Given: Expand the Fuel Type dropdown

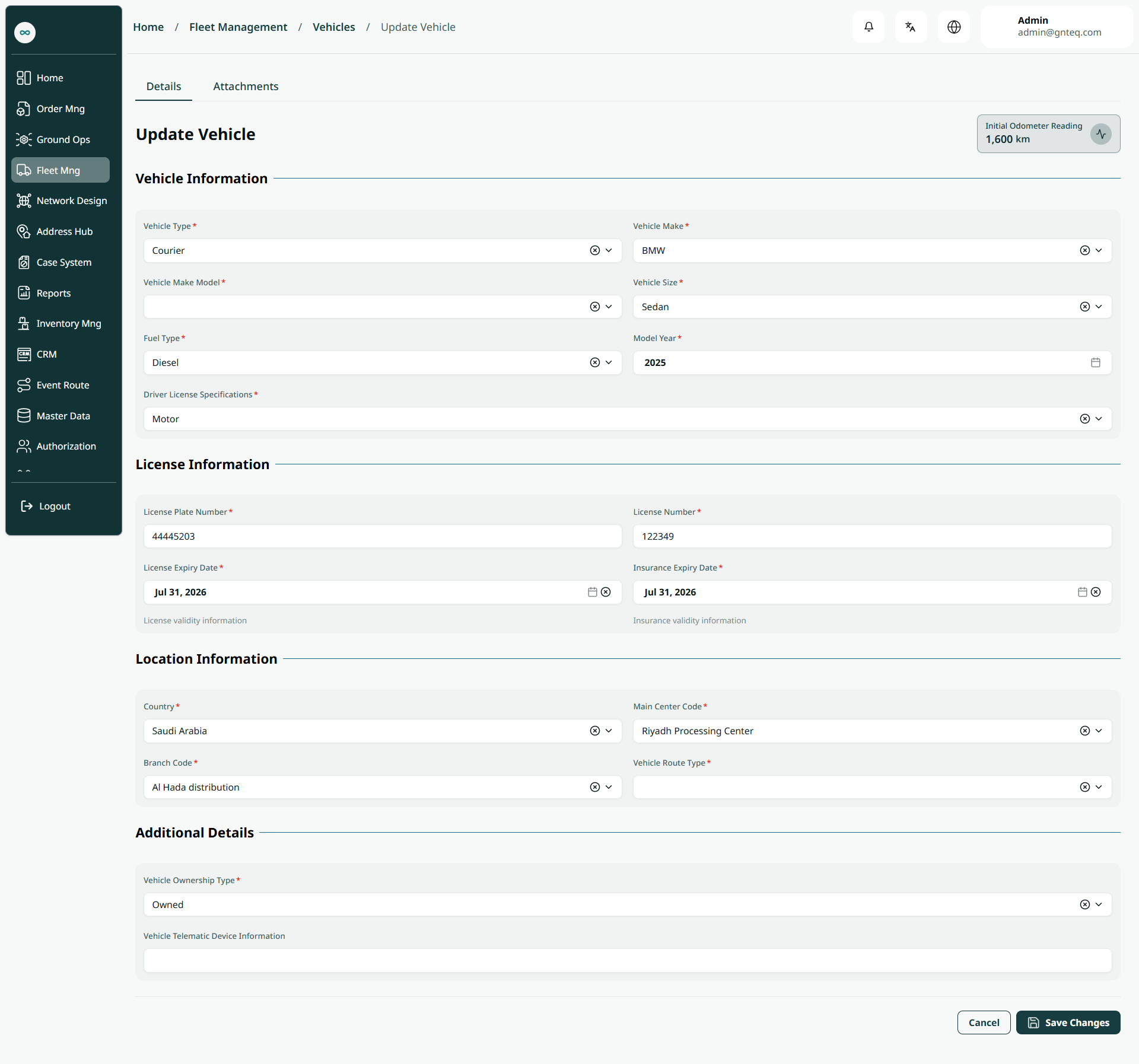Looking at the screenshot, I should [609, 362].
